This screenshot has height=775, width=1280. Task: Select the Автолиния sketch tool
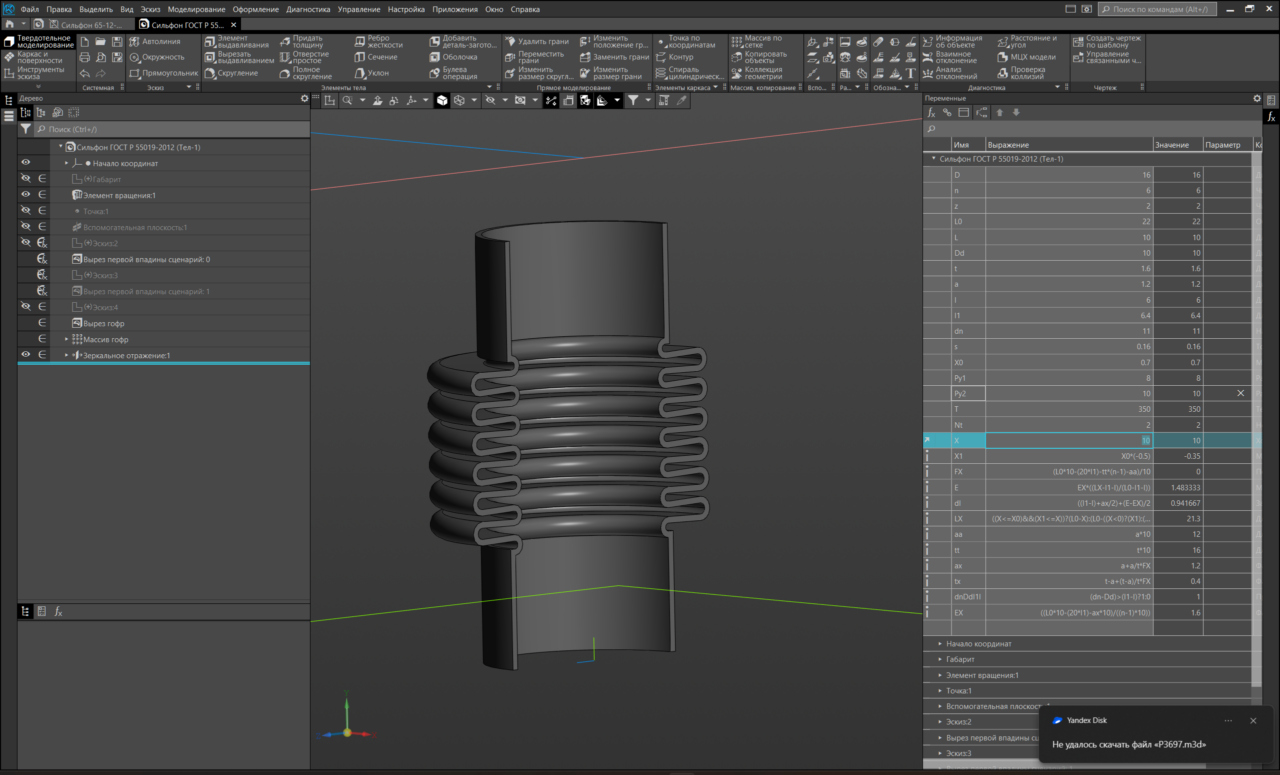[x=155, y=42]
